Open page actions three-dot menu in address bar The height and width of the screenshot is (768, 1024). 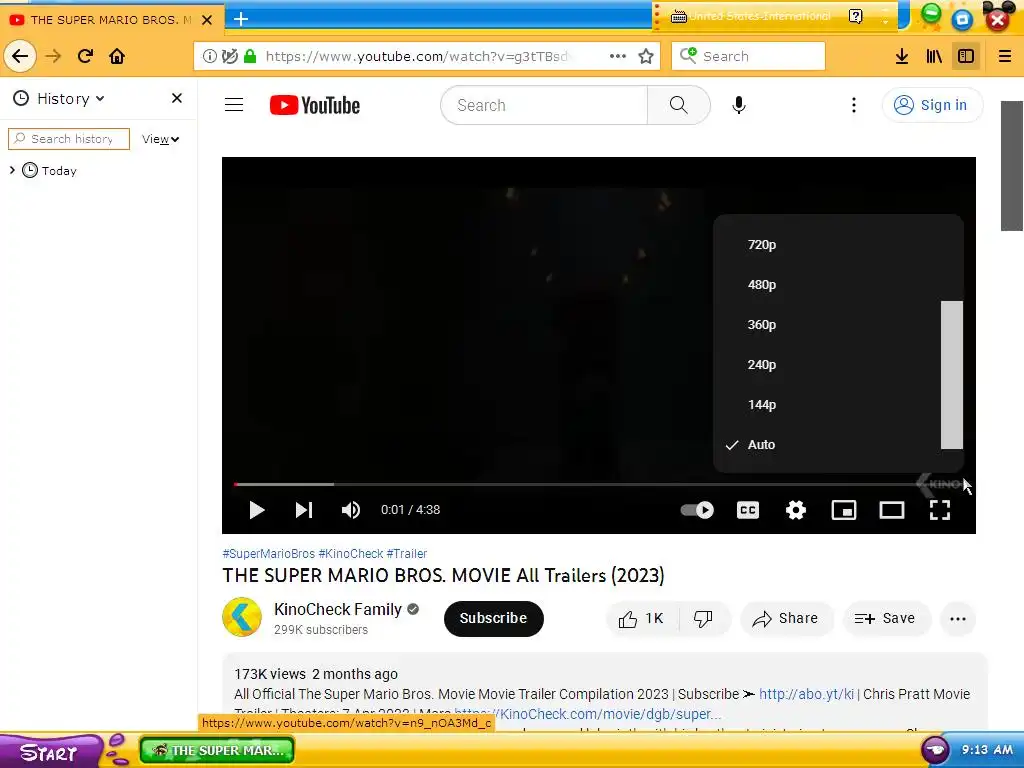click(x=618, y=56)
